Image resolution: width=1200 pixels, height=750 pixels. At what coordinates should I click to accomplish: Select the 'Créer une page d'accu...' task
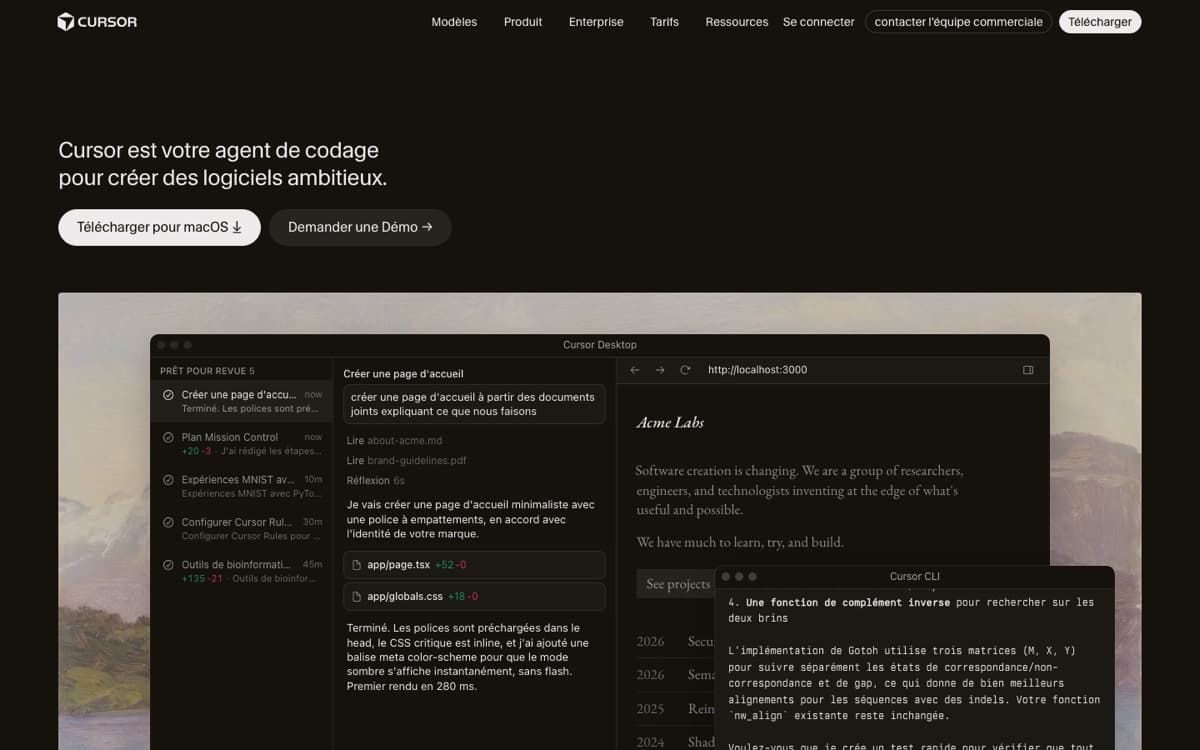242,401
